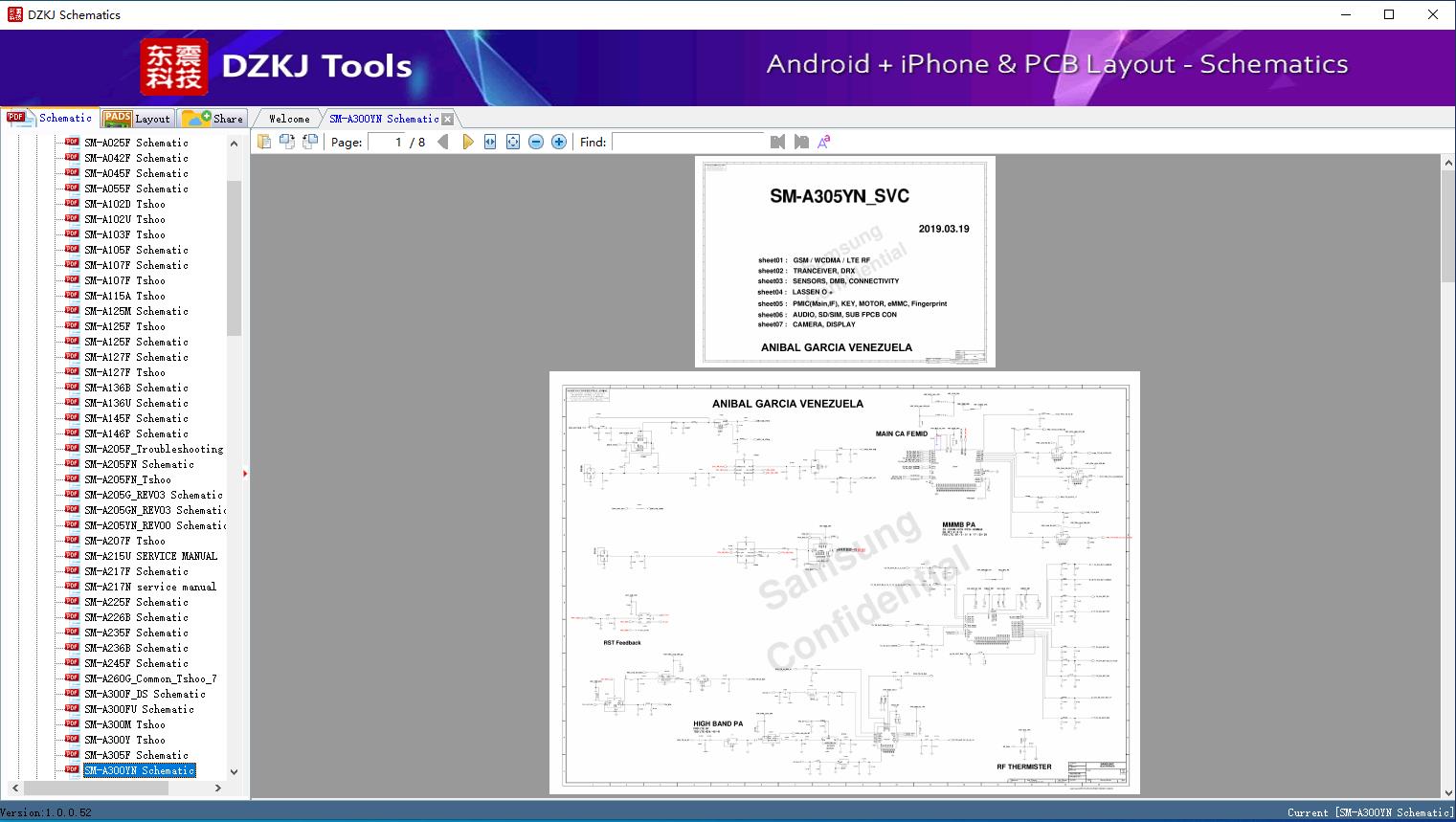Fit whole page in view icon

point(513,142)
